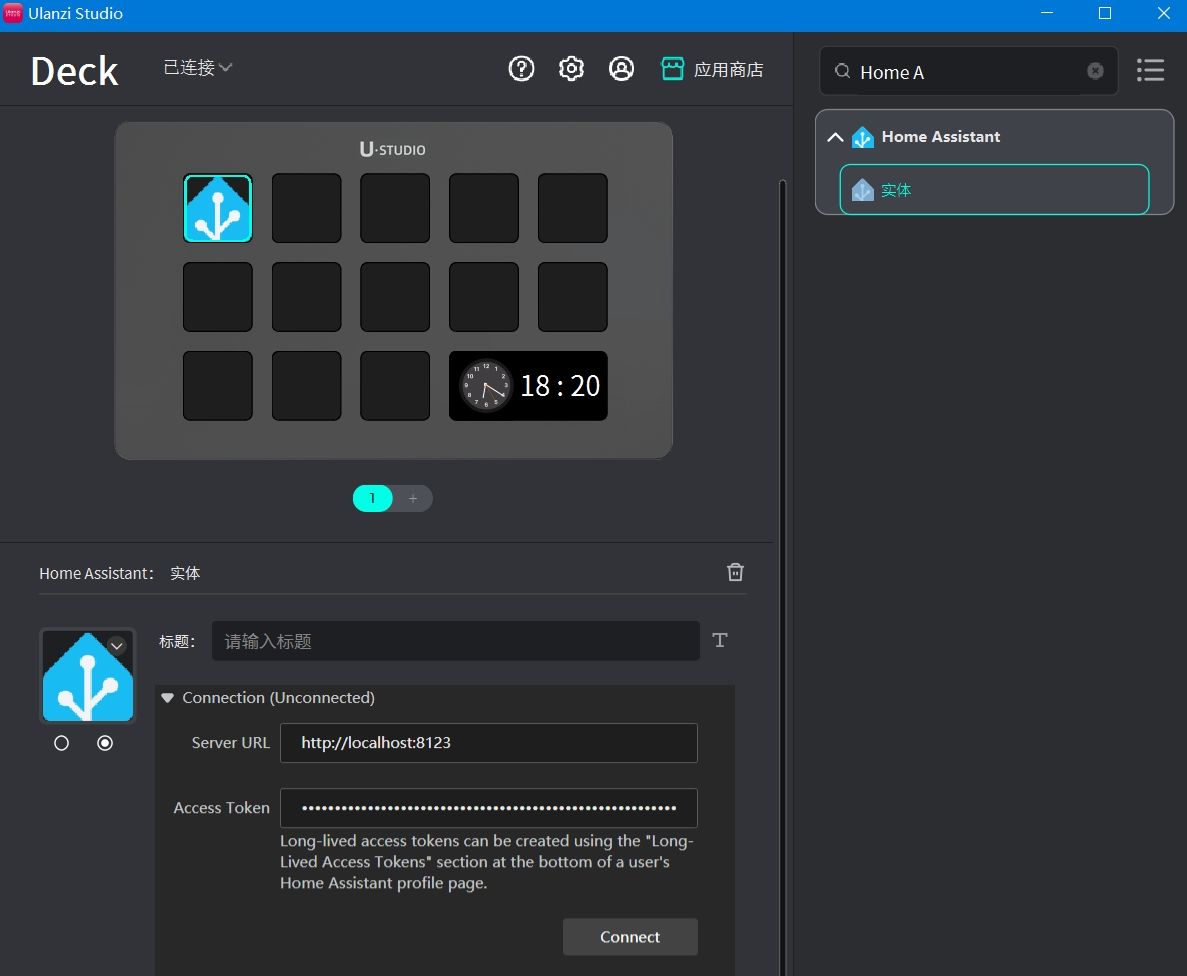Select the Home Assistant key on deck
1187x976 pixels.
pos(217,208)
